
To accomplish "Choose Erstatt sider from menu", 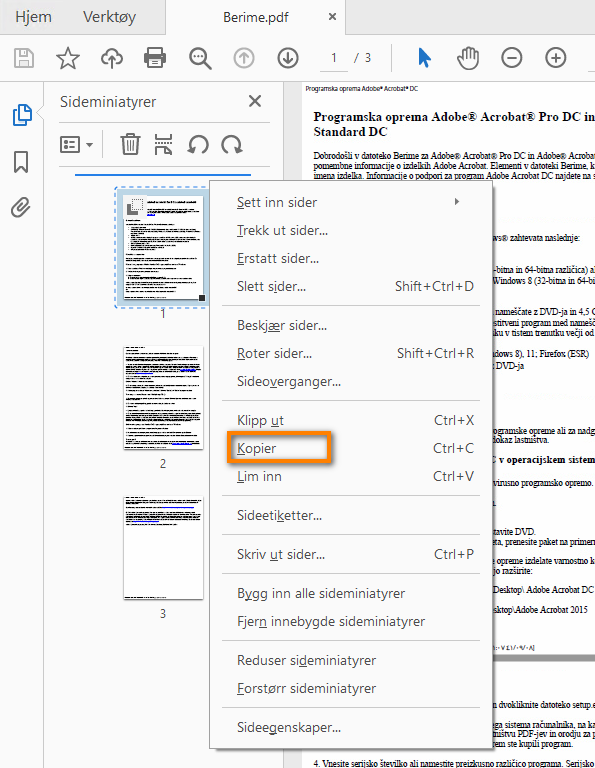I will coord(351,258).
